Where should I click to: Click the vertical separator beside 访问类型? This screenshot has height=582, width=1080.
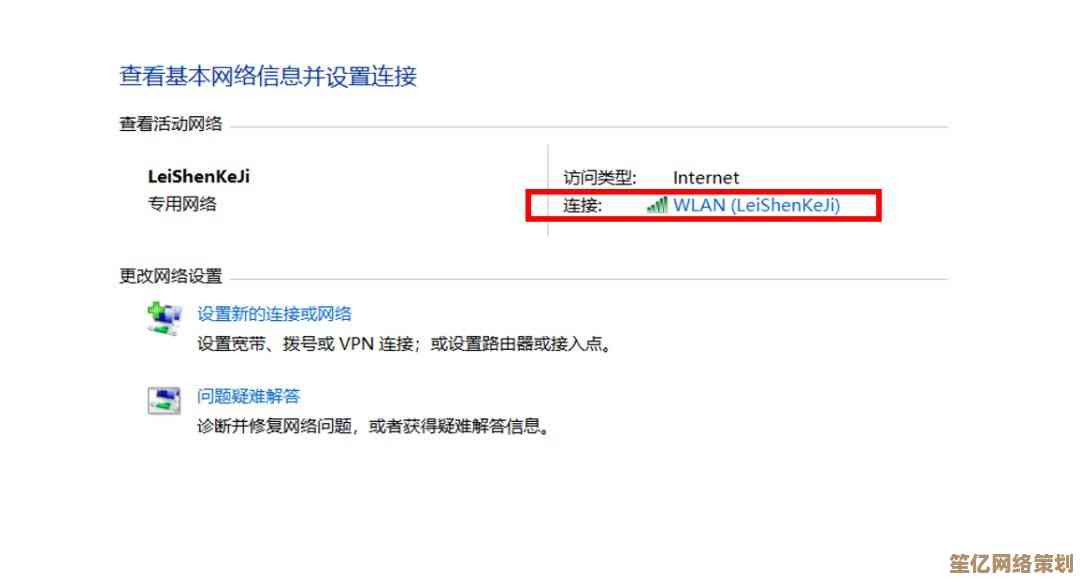[548, 190]
